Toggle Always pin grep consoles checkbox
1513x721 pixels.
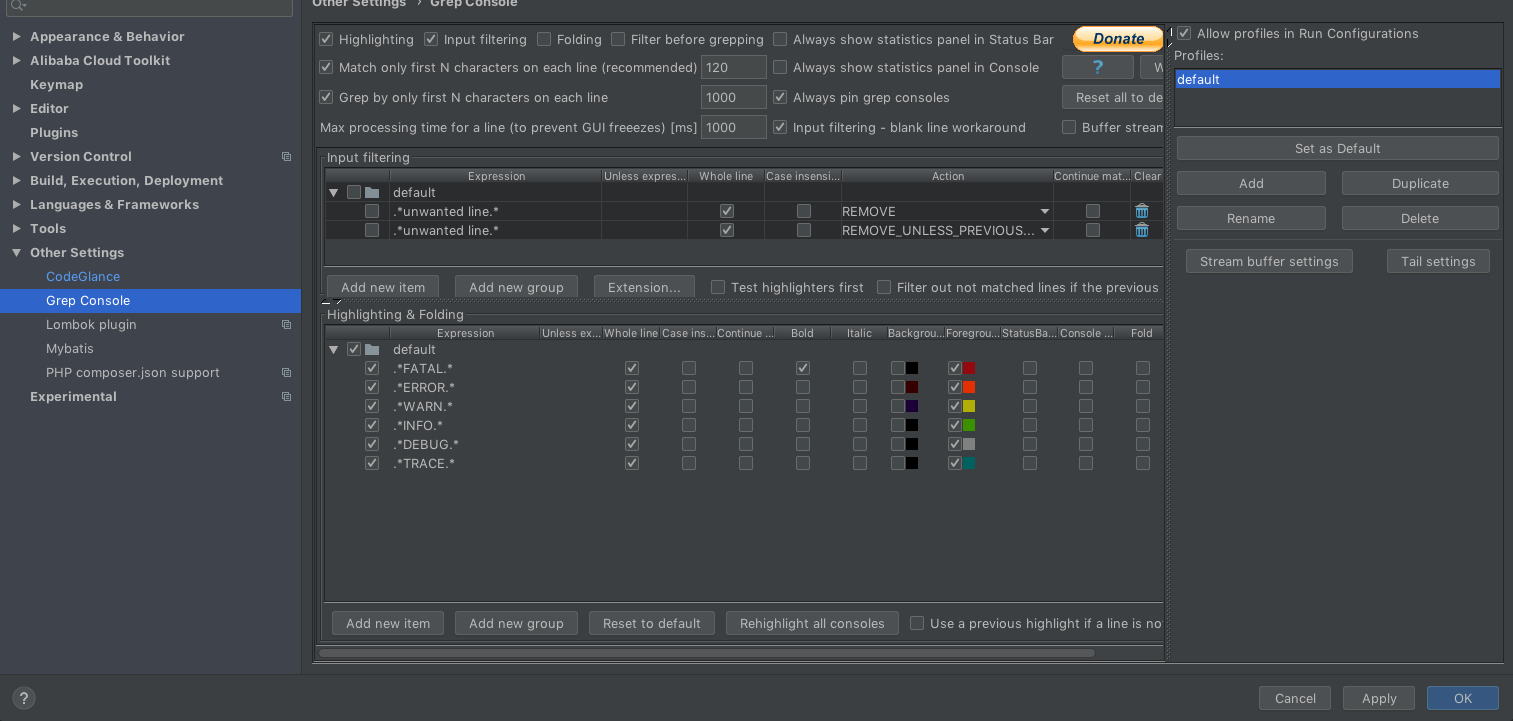780,98
